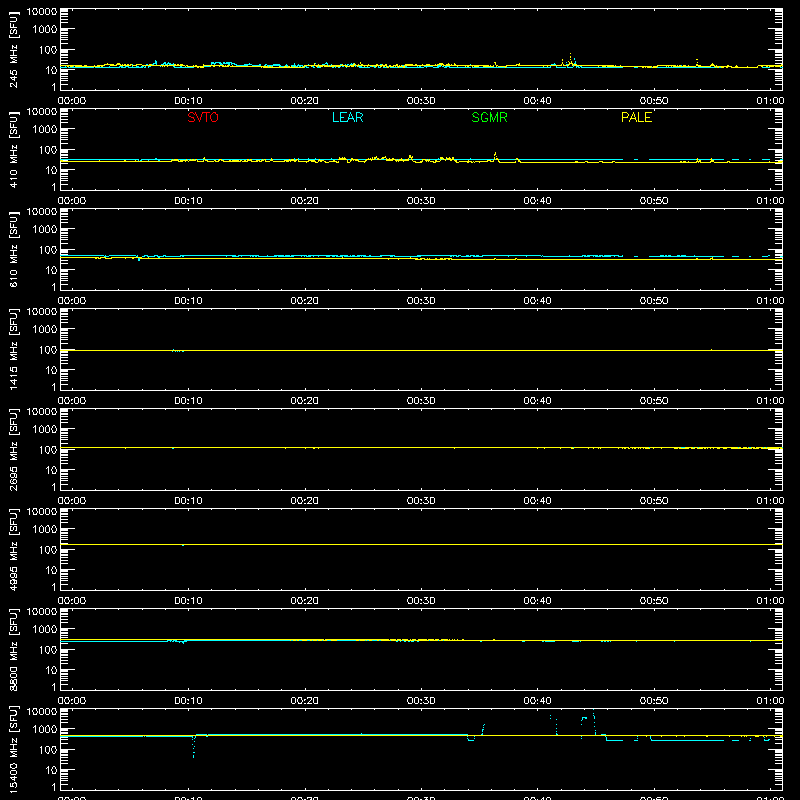Click the 10000 y-axis value of the 15400 MHz panel
Screen dimensions: 800x800
click(42, 712)
